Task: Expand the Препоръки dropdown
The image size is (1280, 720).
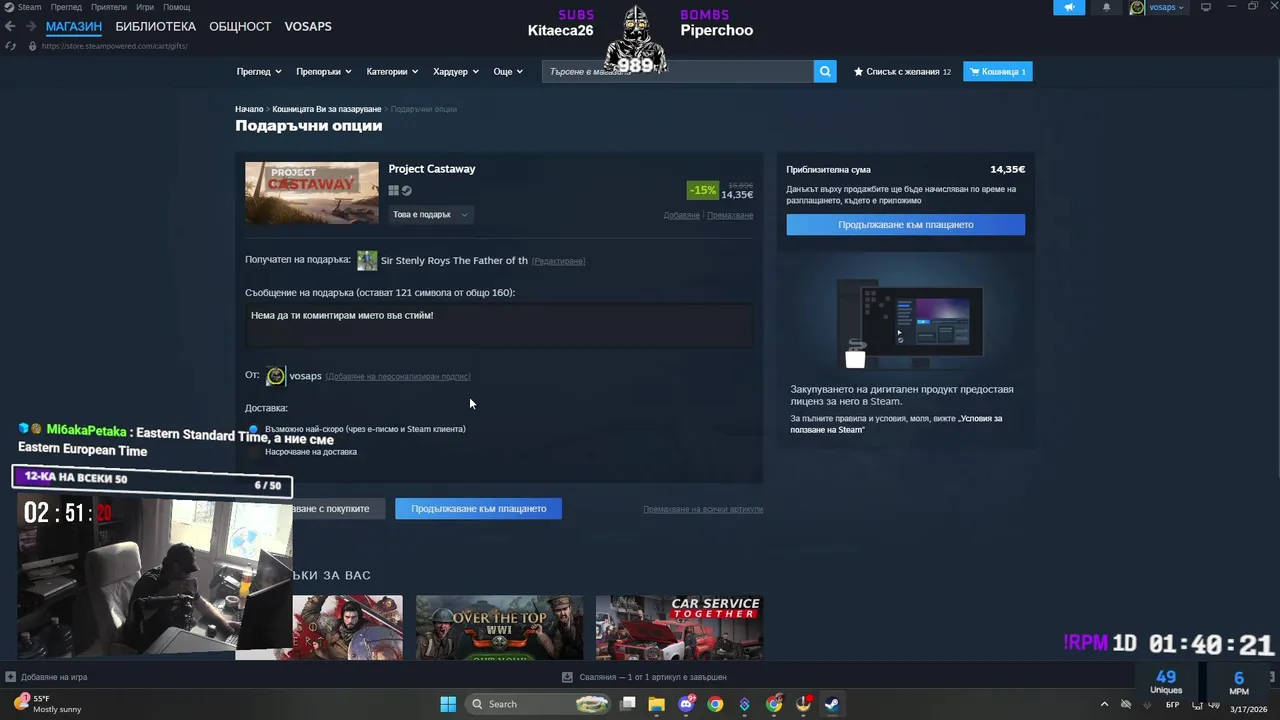Action: click(324, 72)
